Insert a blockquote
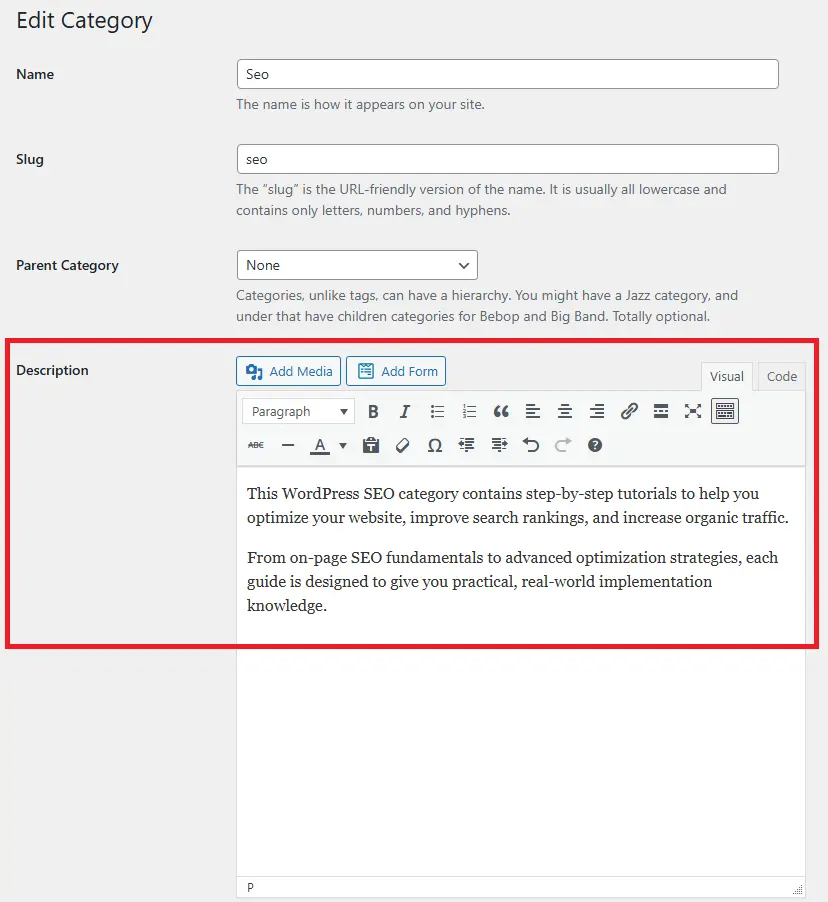828x902 pixels. tap(500, 410)
